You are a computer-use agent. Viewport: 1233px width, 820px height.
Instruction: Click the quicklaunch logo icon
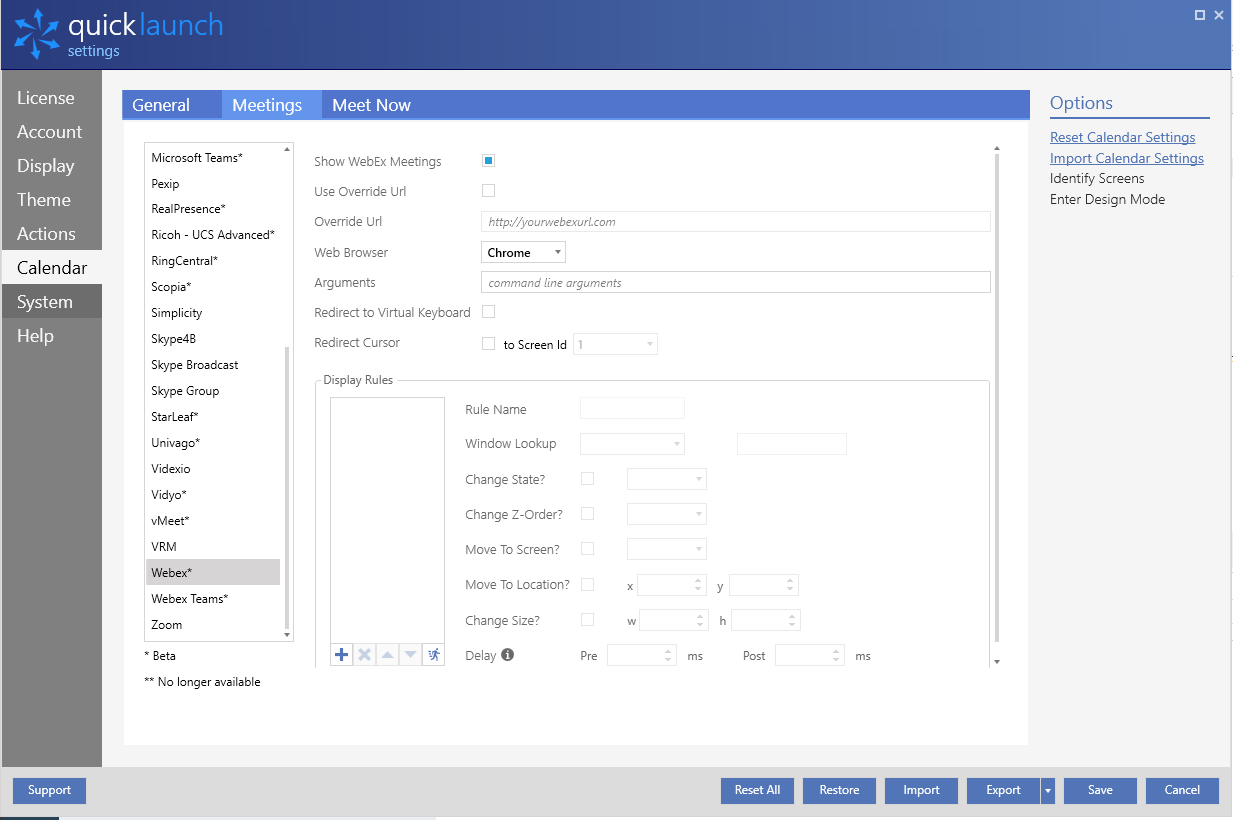(36, 34)
